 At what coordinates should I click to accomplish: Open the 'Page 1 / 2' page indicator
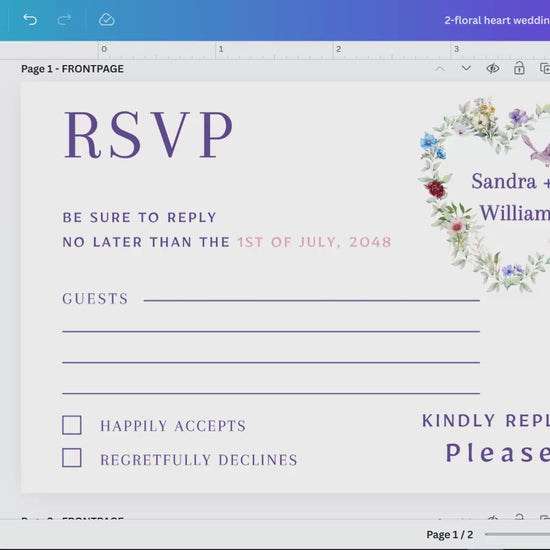(450, 535)
